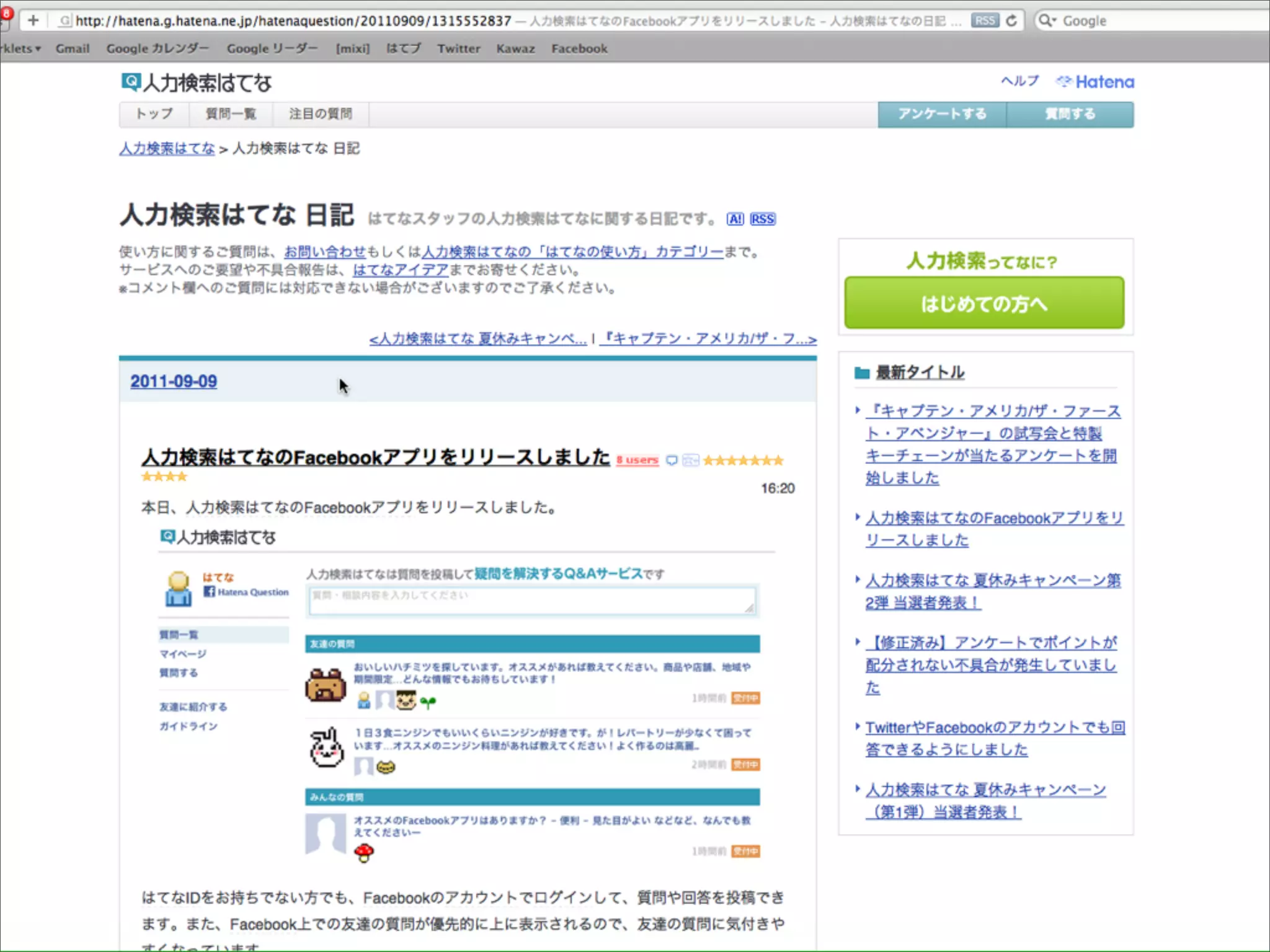Open Google search engine dropdown magnifier

[1047, 20]
